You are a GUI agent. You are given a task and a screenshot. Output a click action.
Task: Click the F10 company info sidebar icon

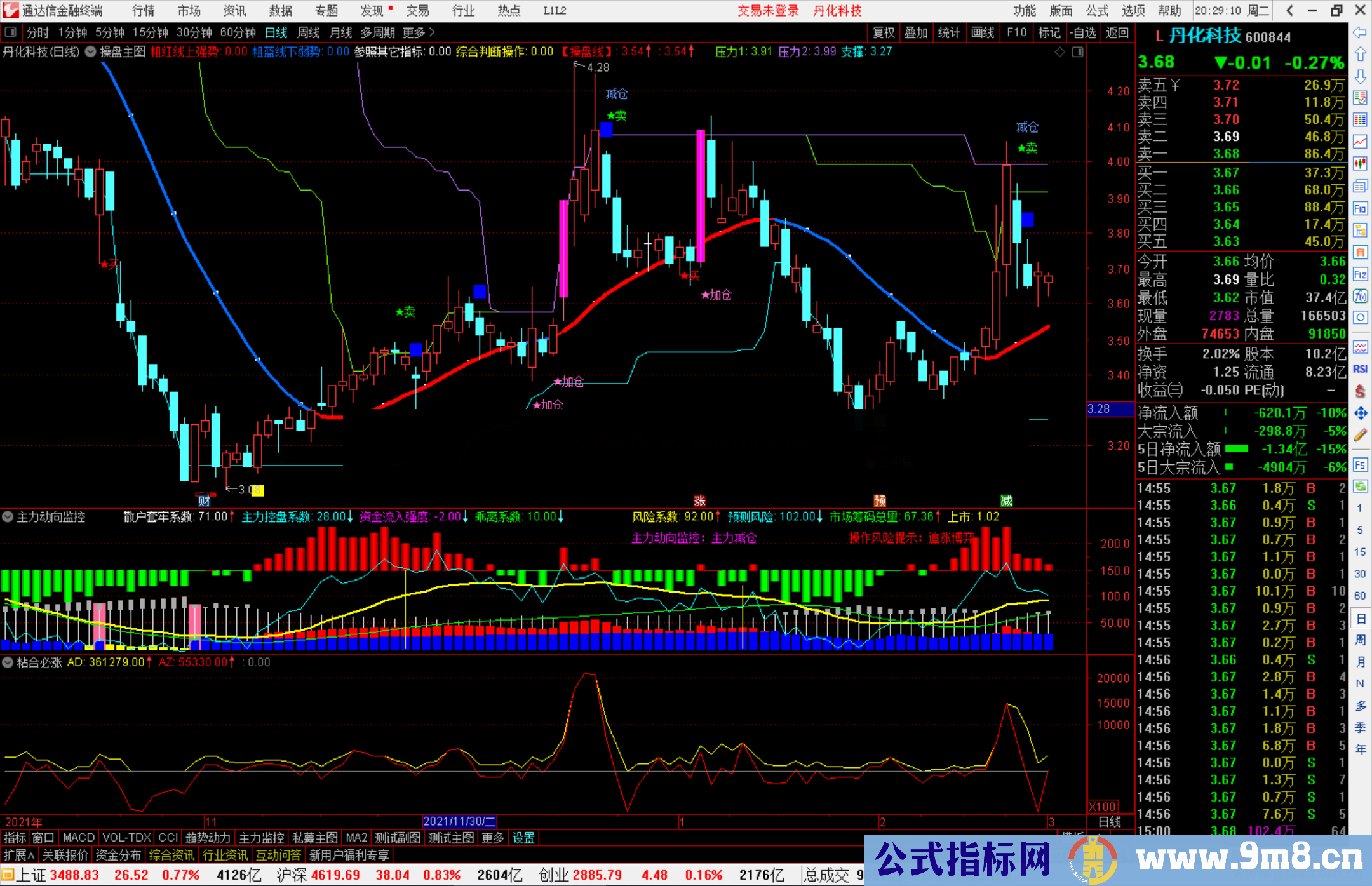pyautogui.click(x=1360, y=208)
